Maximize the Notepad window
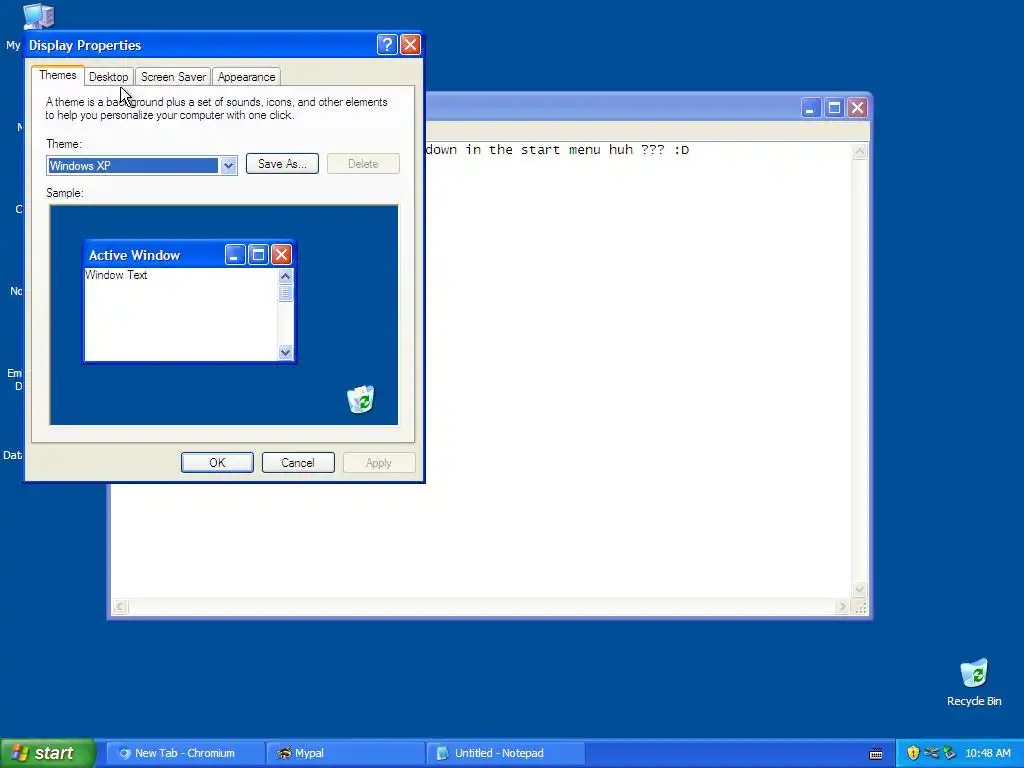Screen dimensions: 1024x768 tap(835, 108)
